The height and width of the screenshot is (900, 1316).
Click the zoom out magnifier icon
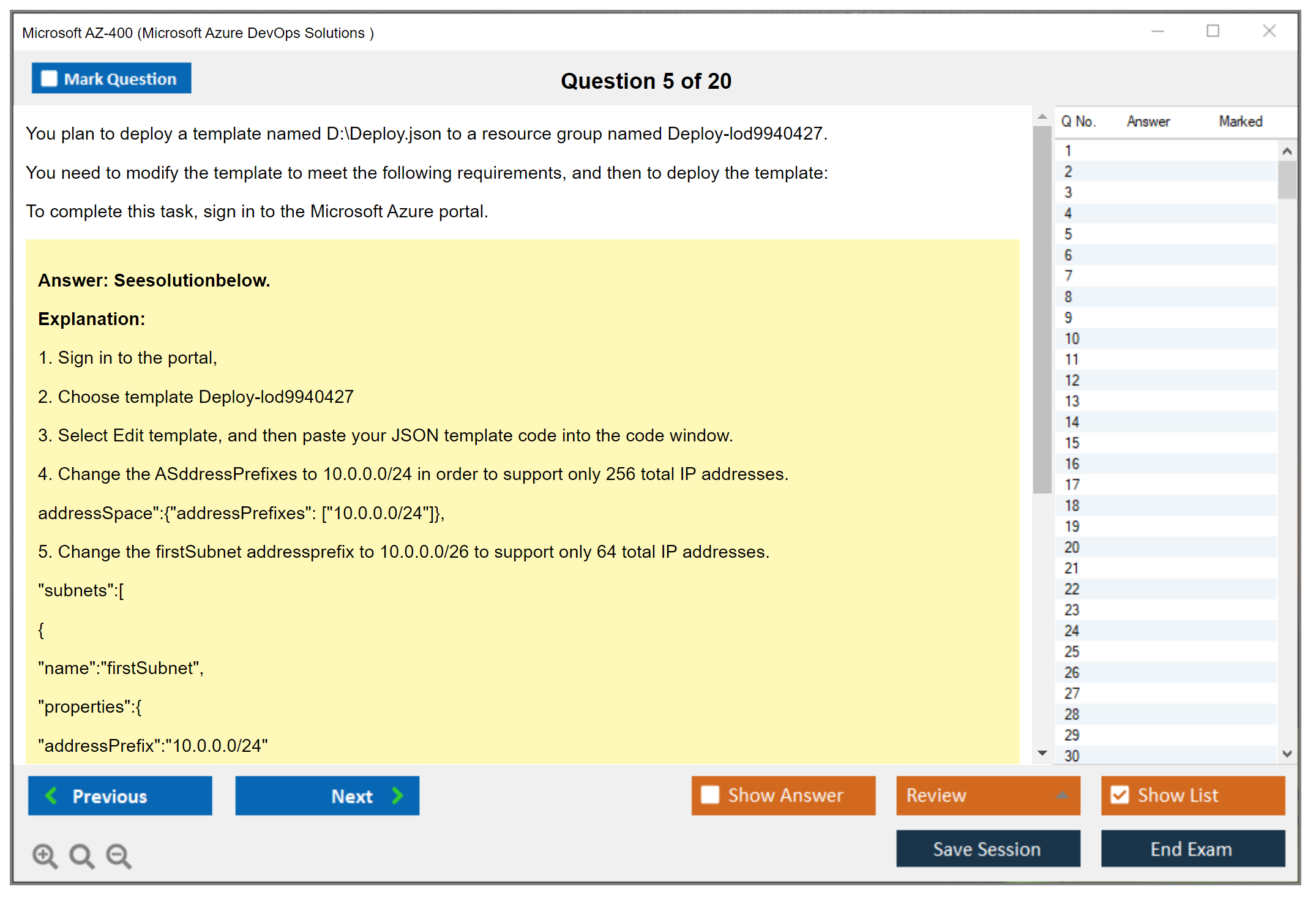pos(118,855)
